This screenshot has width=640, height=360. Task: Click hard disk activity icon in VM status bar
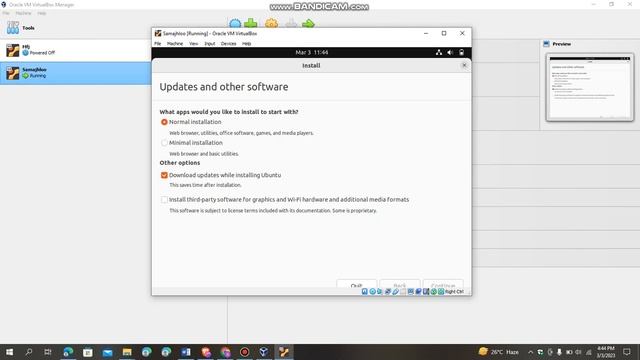(x=364, y=291)
